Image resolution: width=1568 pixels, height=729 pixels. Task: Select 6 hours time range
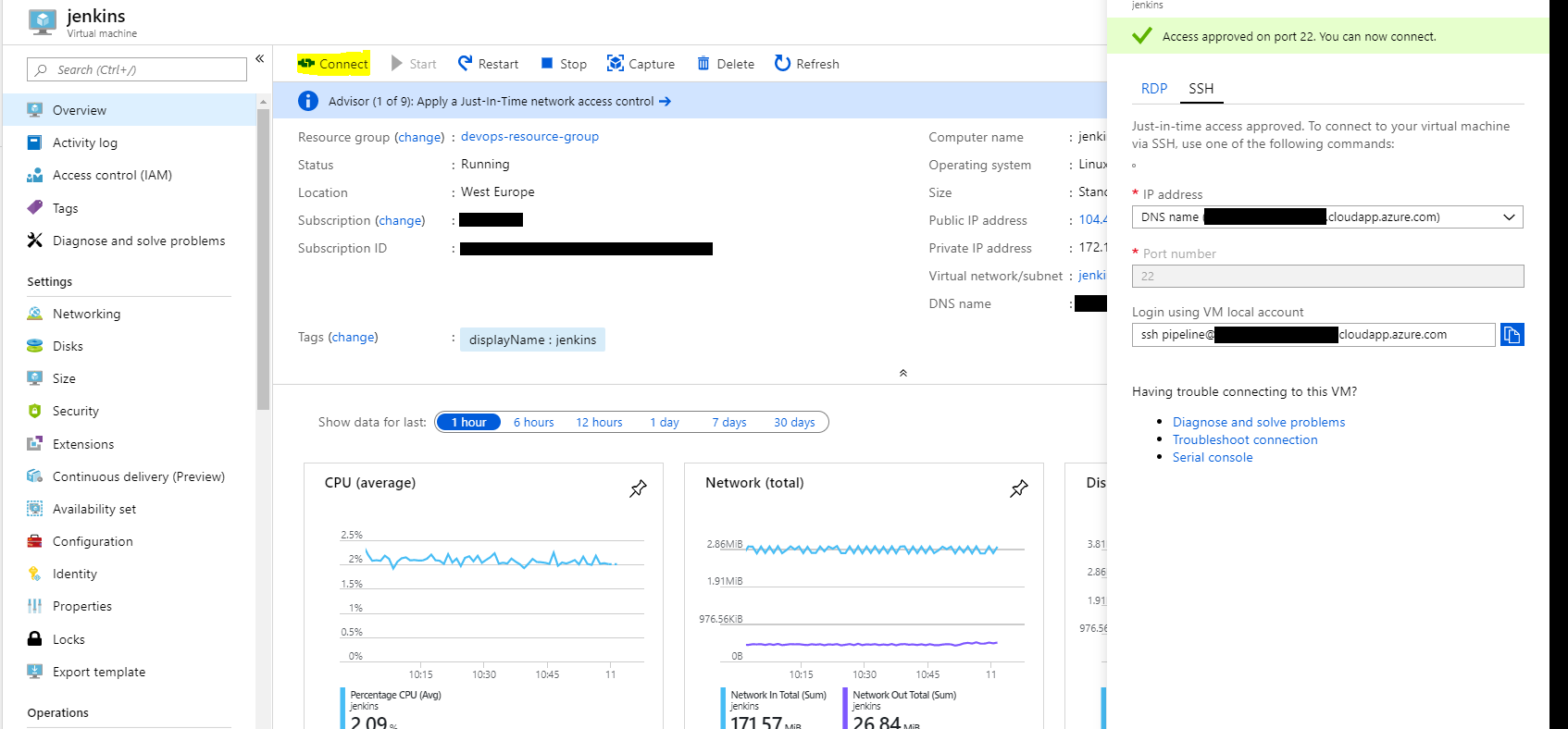tap(534, 422)
